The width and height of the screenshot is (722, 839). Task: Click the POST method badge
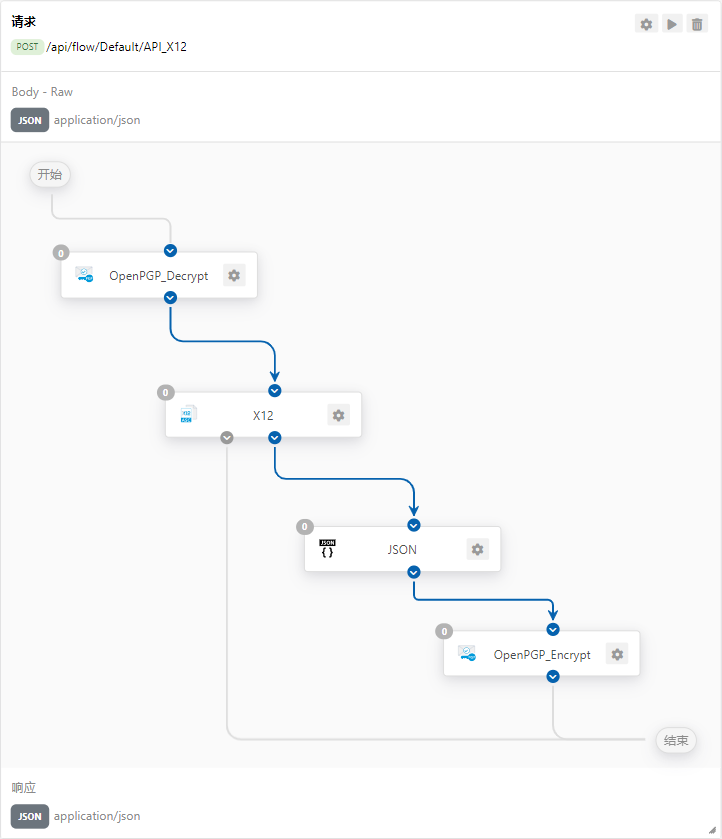pyautogui.click(x=28, y=47)
